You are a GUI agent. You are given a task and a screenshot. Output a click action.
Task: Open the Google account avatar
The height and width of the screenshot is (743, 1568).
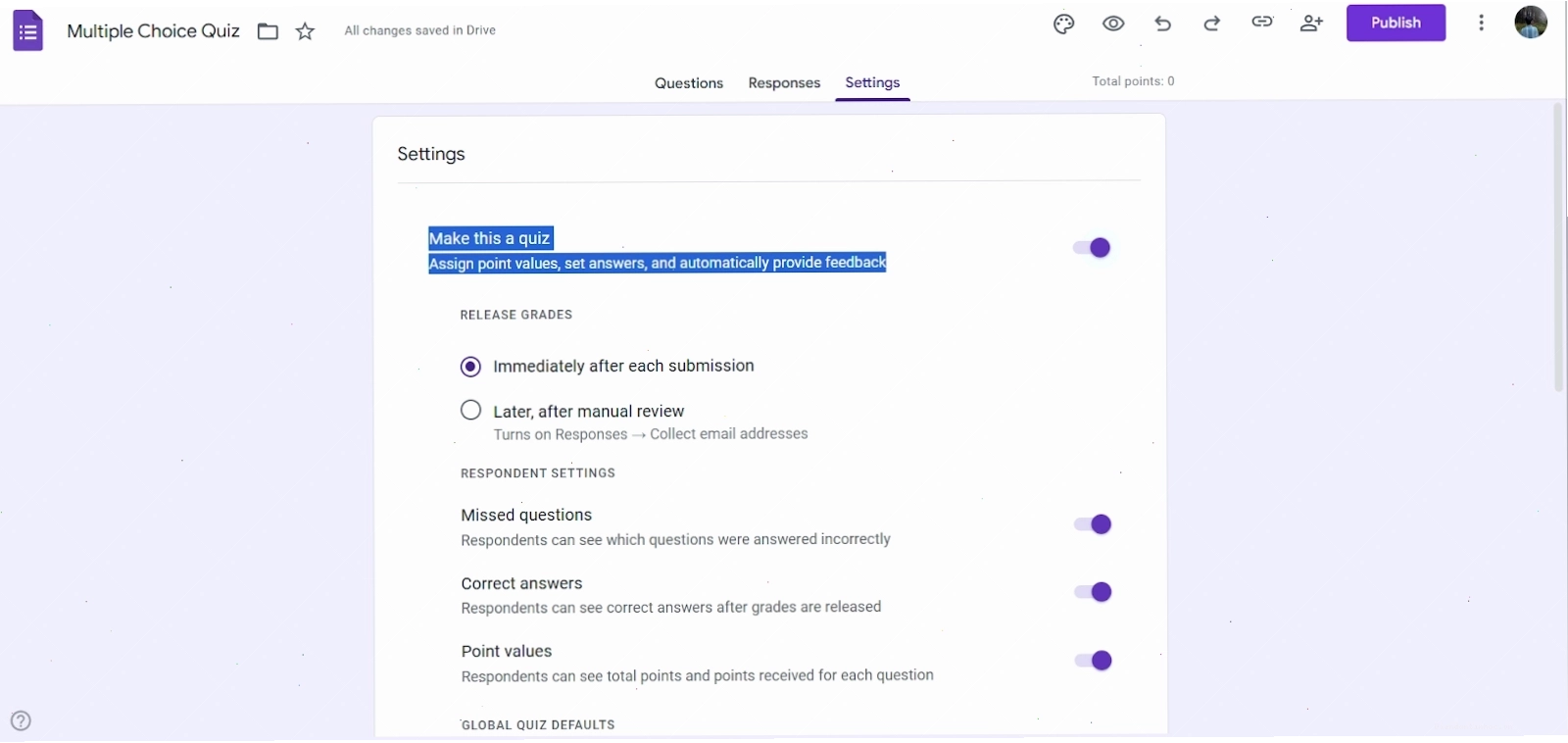(x=1531, y=22)
